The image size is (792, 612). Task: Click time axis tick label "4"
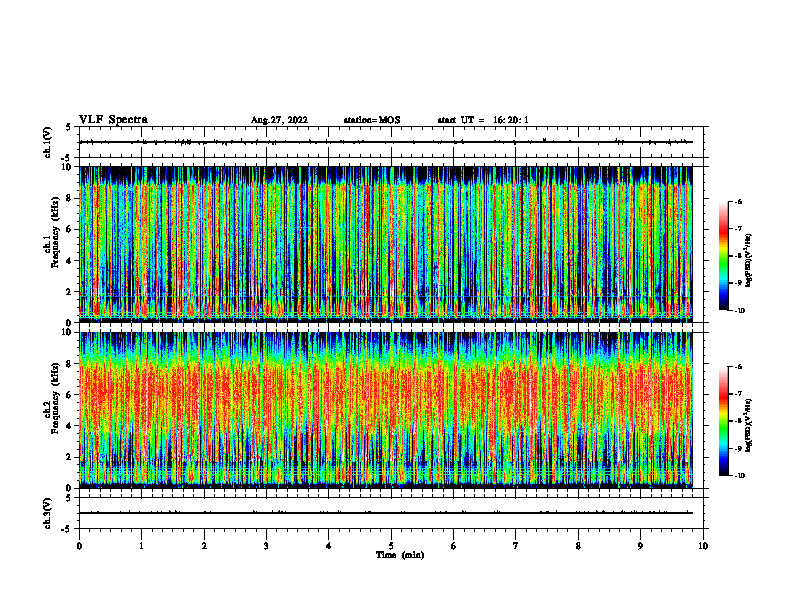329,546
